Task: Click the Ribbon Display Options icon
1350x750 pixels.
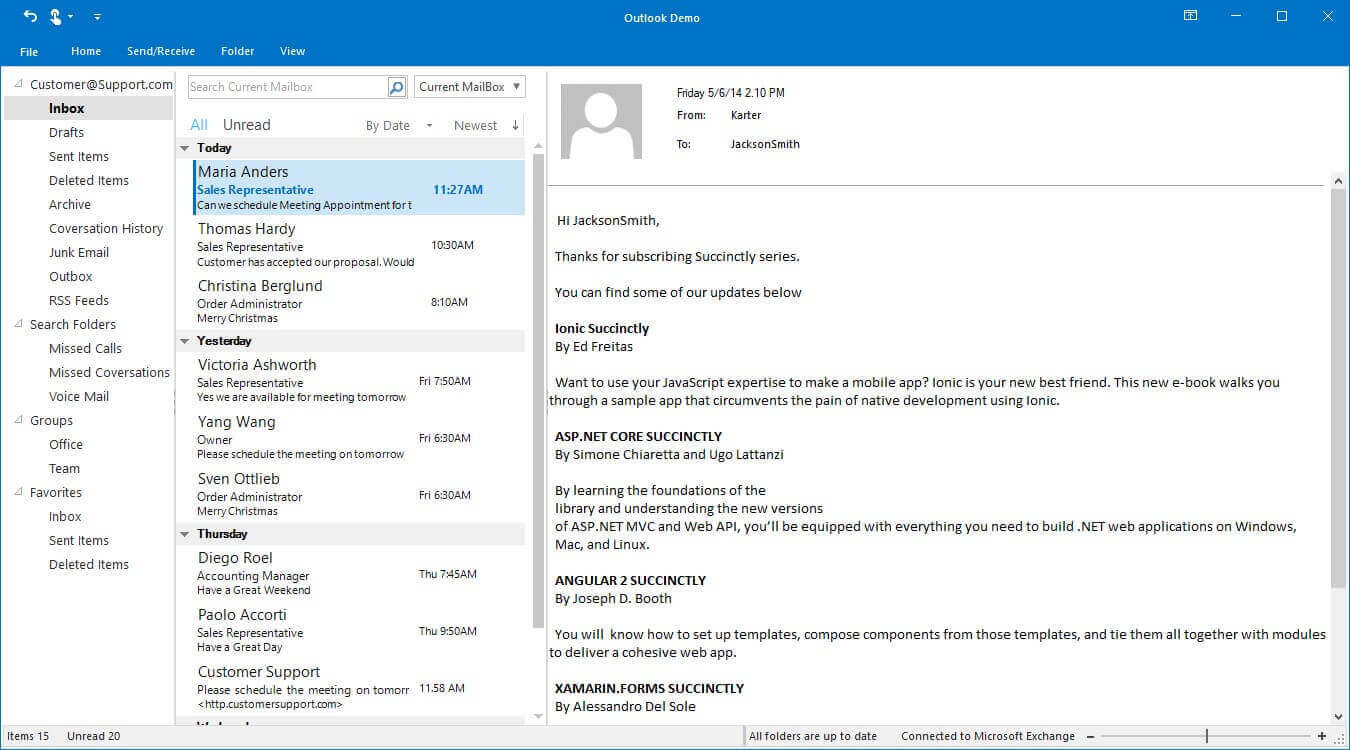Action: [x=1190, y=16]
